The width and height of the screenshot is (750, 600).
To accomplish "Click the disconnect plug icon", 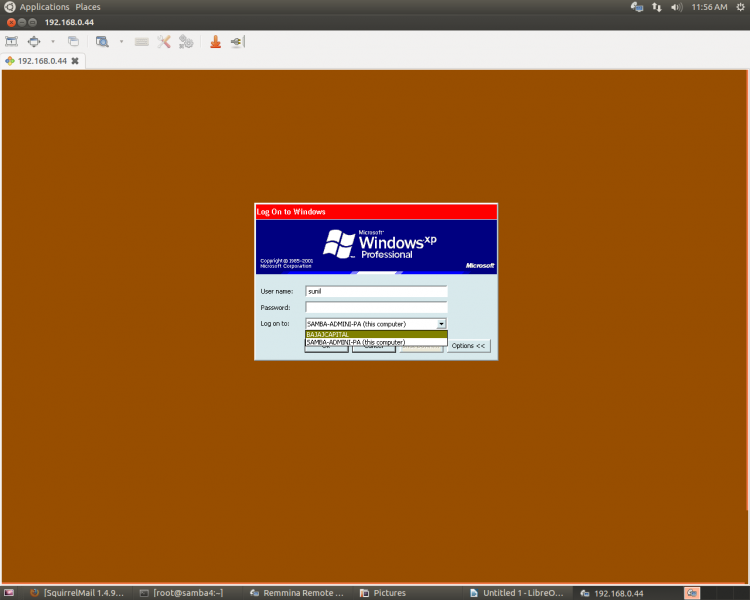I will click(x=237, y=42).
